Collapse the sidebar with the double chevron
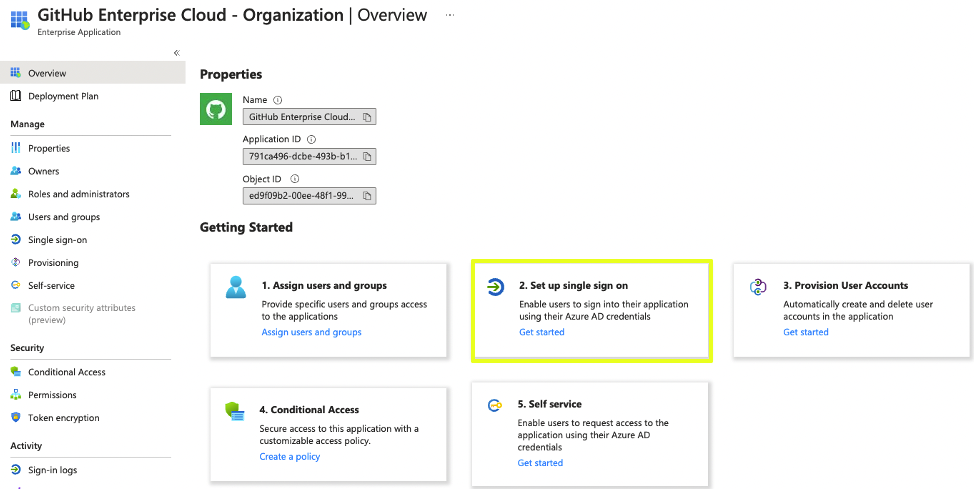The height and width of the screenshot is (489, 974). [x=177, y=53]
